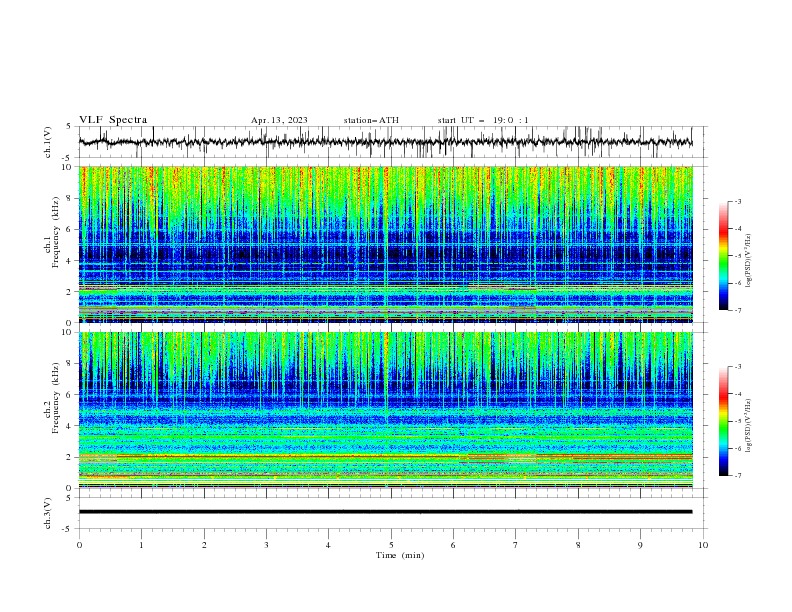This screenshot has height=612, width=792.
Task: Click time axis tick label '7'
Action: [x=516, y=545]
